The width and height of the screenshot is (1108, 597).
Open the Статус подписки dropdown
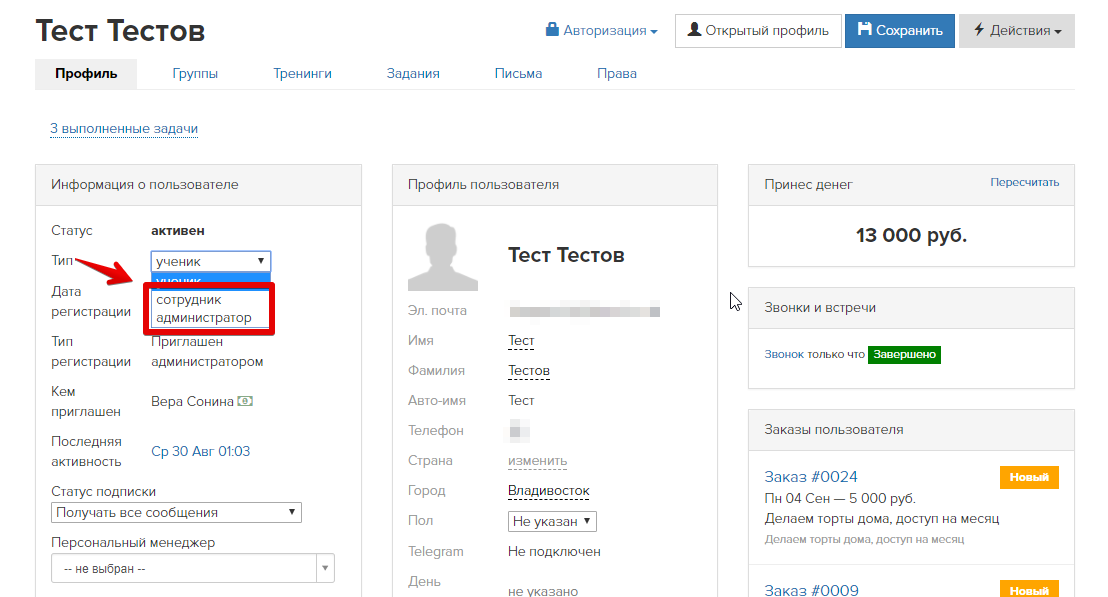176,512
